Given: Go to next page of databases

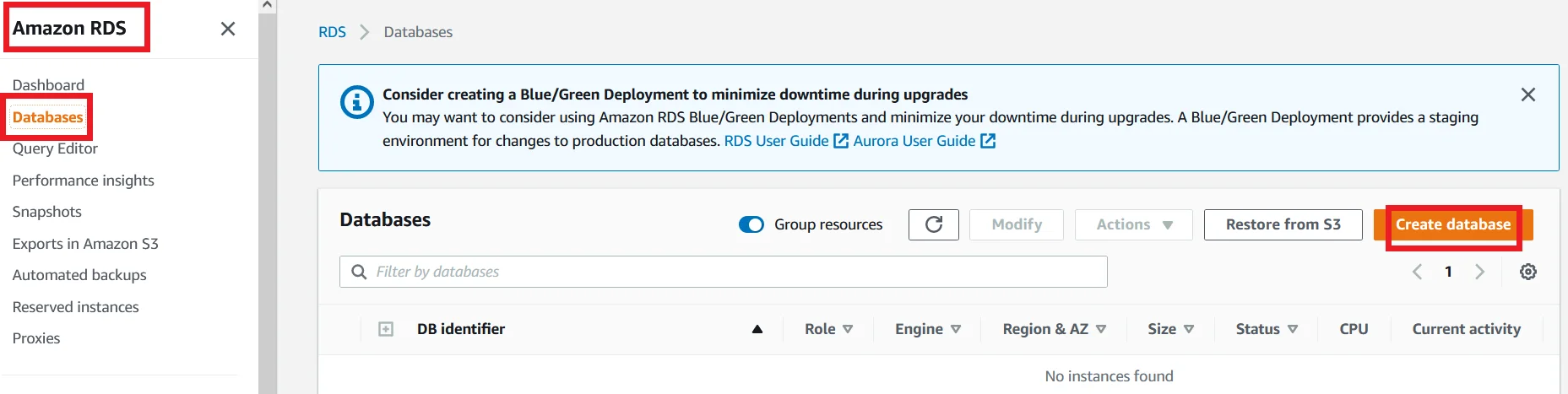Looking at the screenshot, I should coord(1479,272).
